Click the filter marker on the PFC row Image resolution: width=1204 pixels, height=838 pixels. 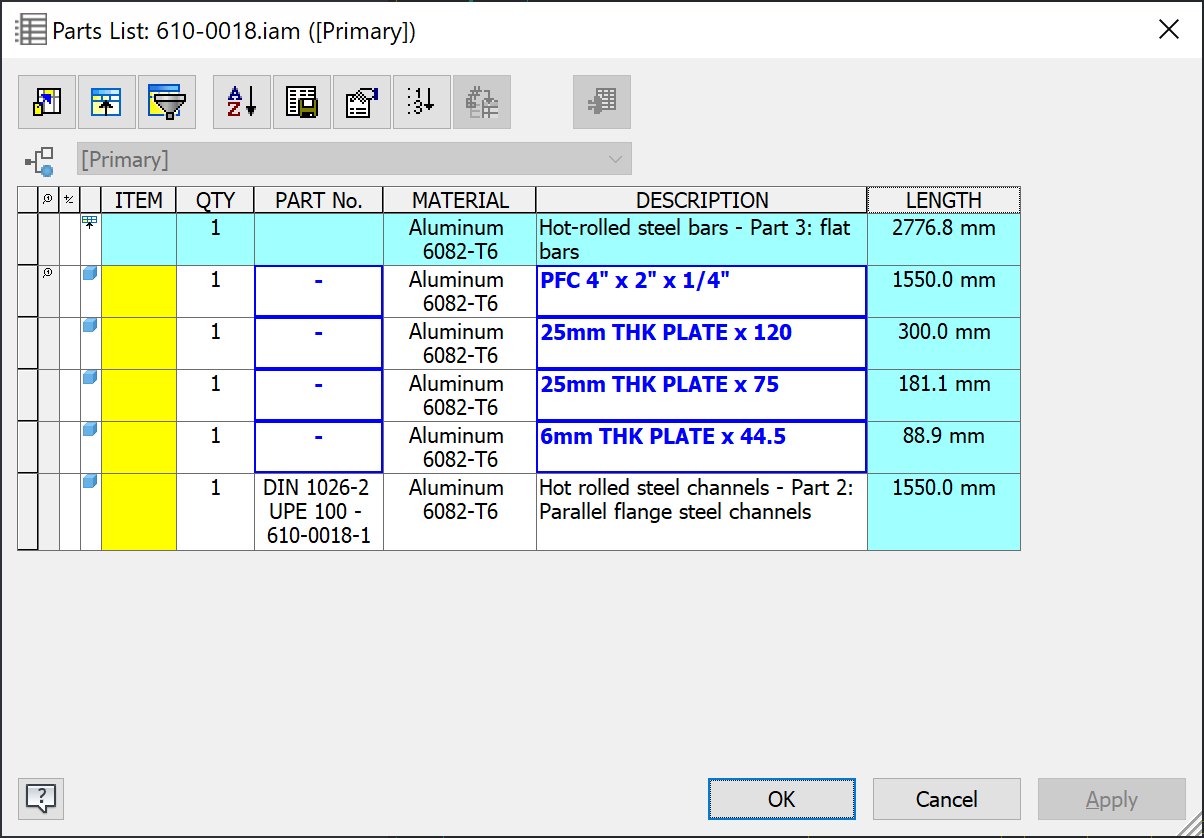[46, 272]
